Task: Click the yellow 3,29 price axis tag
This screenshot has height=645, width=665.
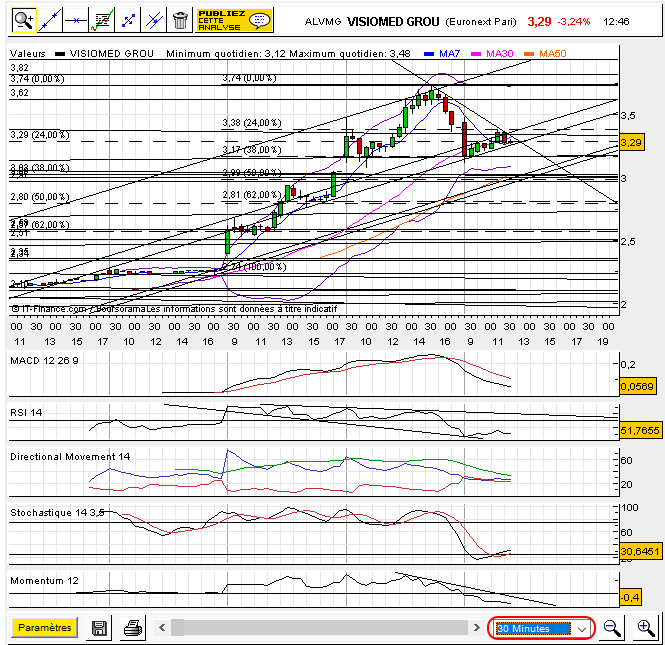Action: tap(631, 142)
